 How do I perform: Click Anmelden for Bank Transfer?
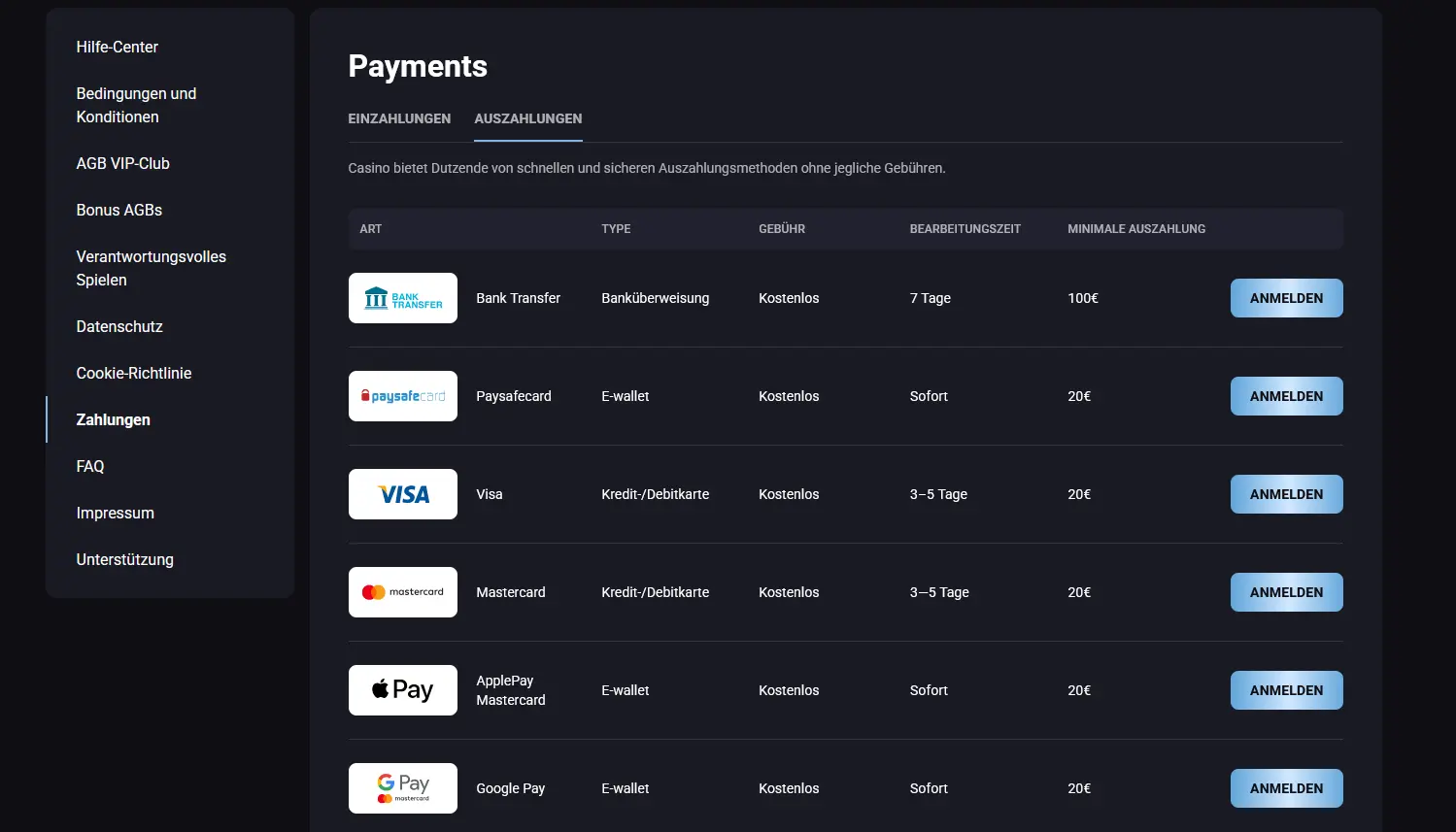click(1286, 298)
